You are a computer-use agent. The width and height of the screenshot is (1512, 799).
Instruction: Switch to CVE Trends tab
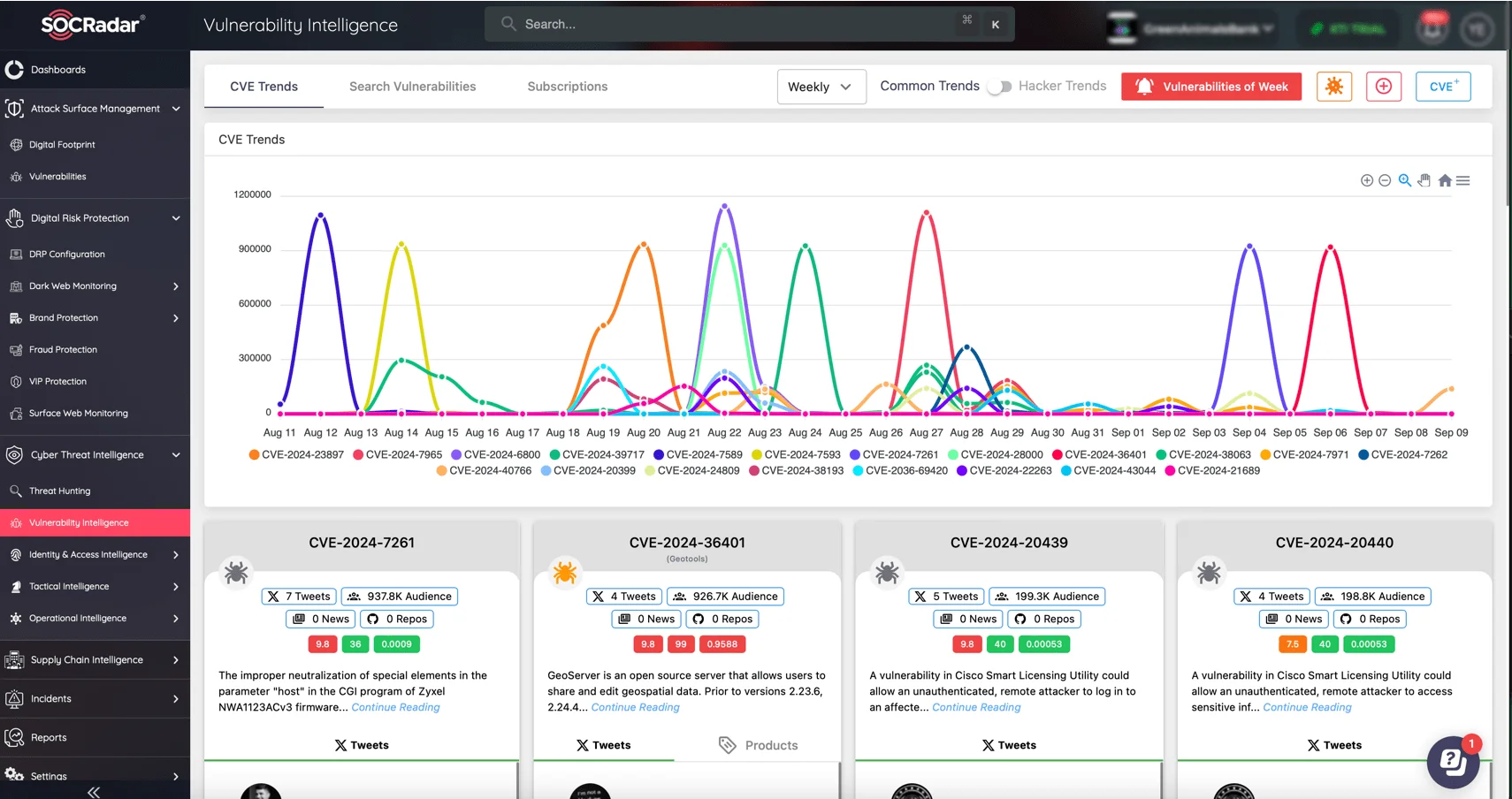263,87
